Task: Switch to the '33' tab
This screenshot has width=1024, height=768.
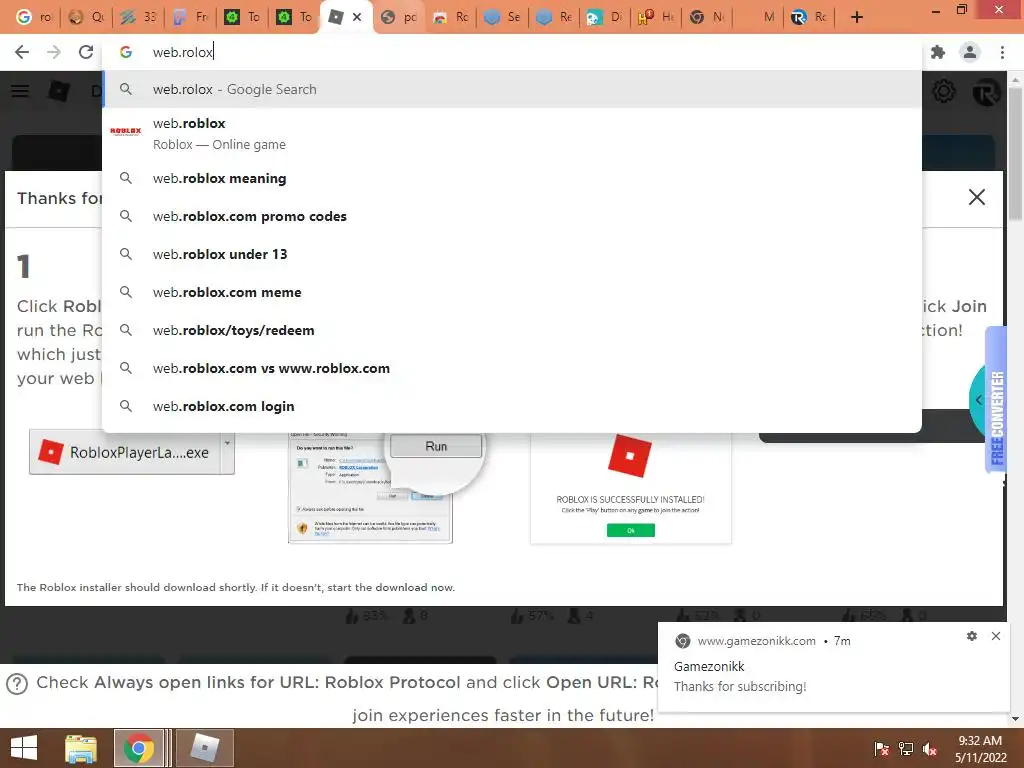Action: click(138, 17)
